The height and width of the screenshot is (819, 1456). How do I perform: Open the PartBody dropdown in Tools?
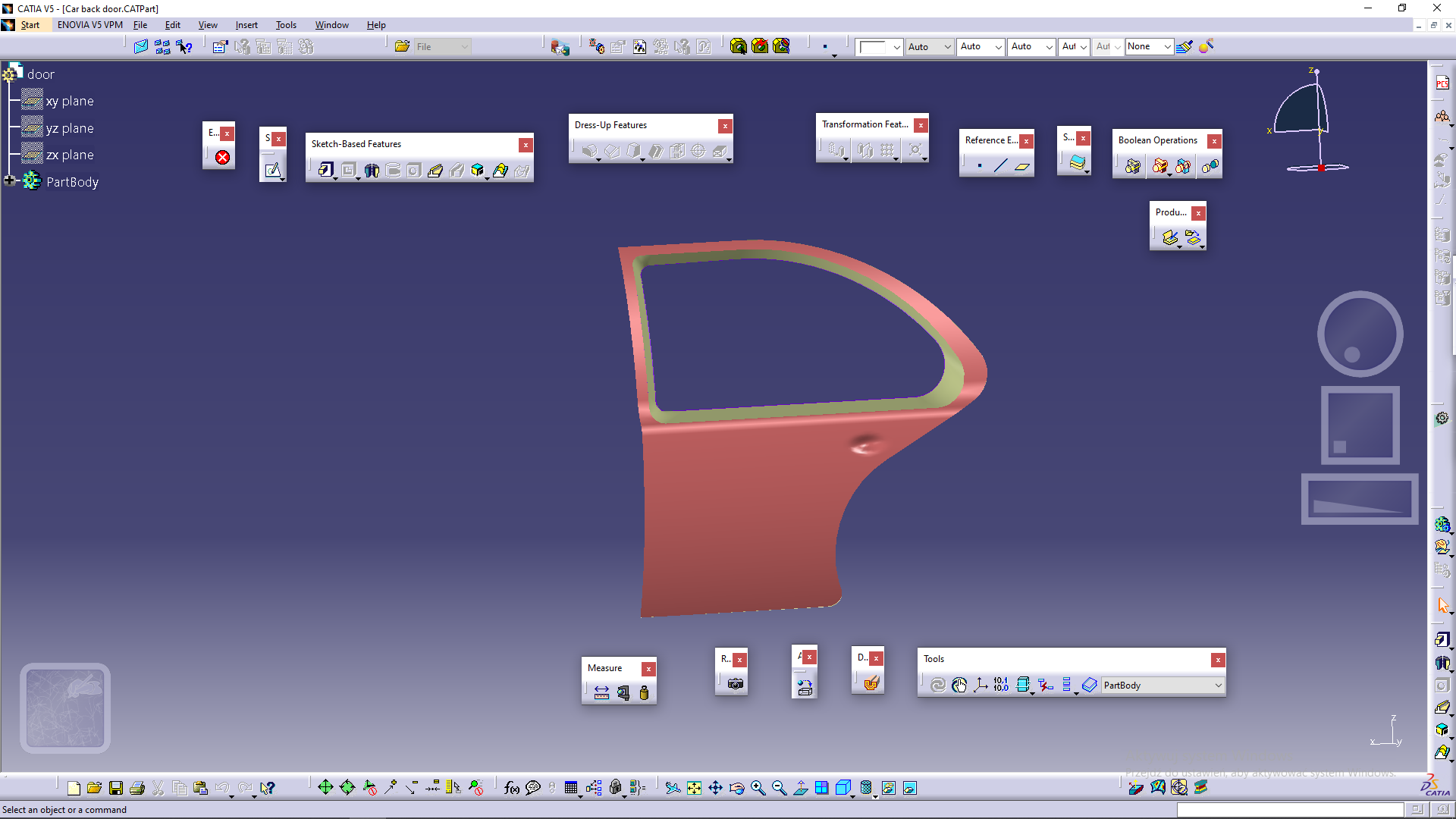(x=1218, y=685)
